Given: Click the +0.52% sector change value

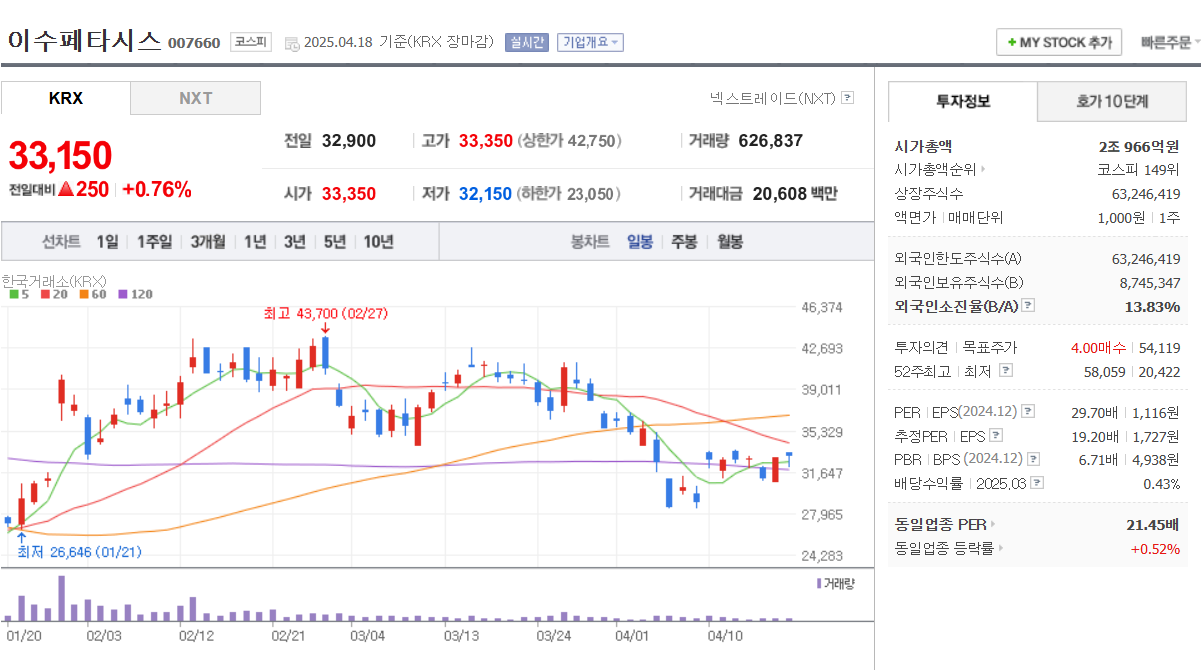Looking at the screenshot, I should point(1155,548).
